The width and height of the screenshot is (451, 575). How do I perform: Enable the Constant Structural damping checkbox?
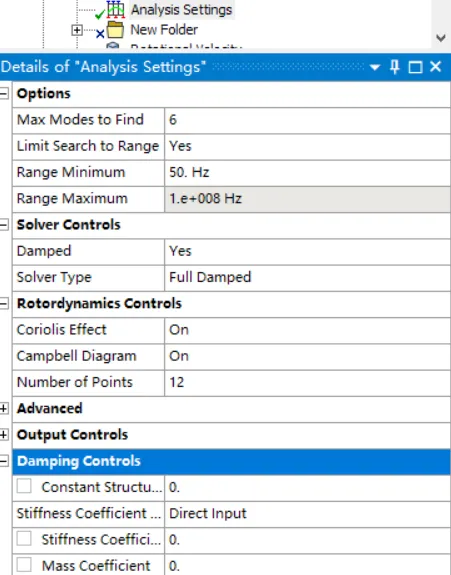coord(24,487)
